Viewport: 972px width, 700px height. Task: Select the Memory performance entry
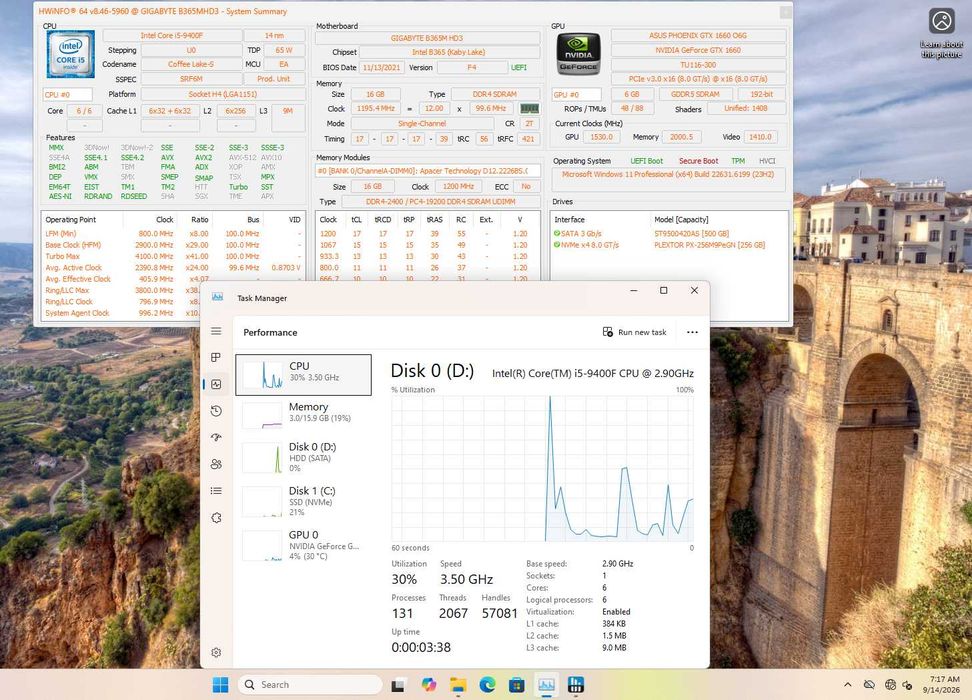(304, 415)
